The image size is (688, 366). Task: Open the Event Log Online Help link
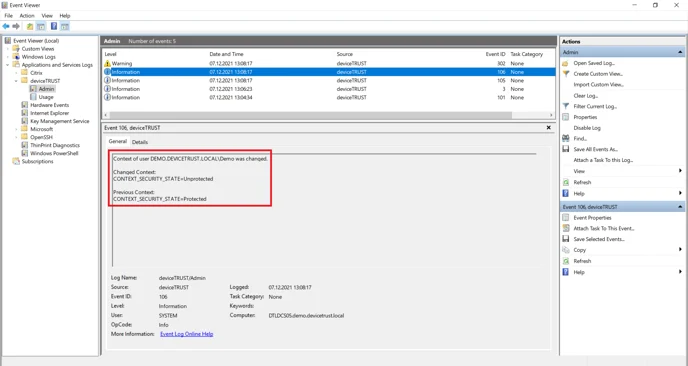(x=186, y=334)
